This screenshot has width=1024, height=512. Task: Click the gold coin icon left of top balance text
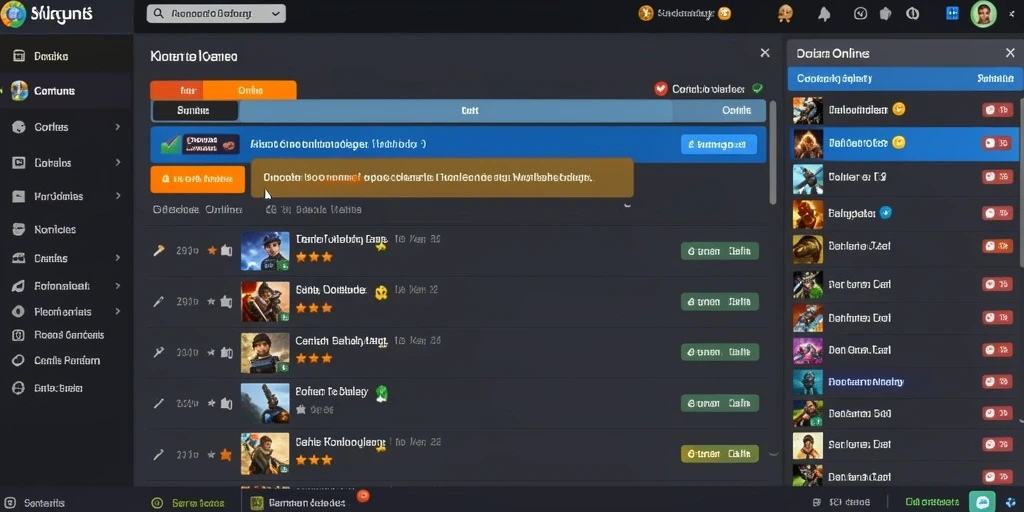click(646, 14)
